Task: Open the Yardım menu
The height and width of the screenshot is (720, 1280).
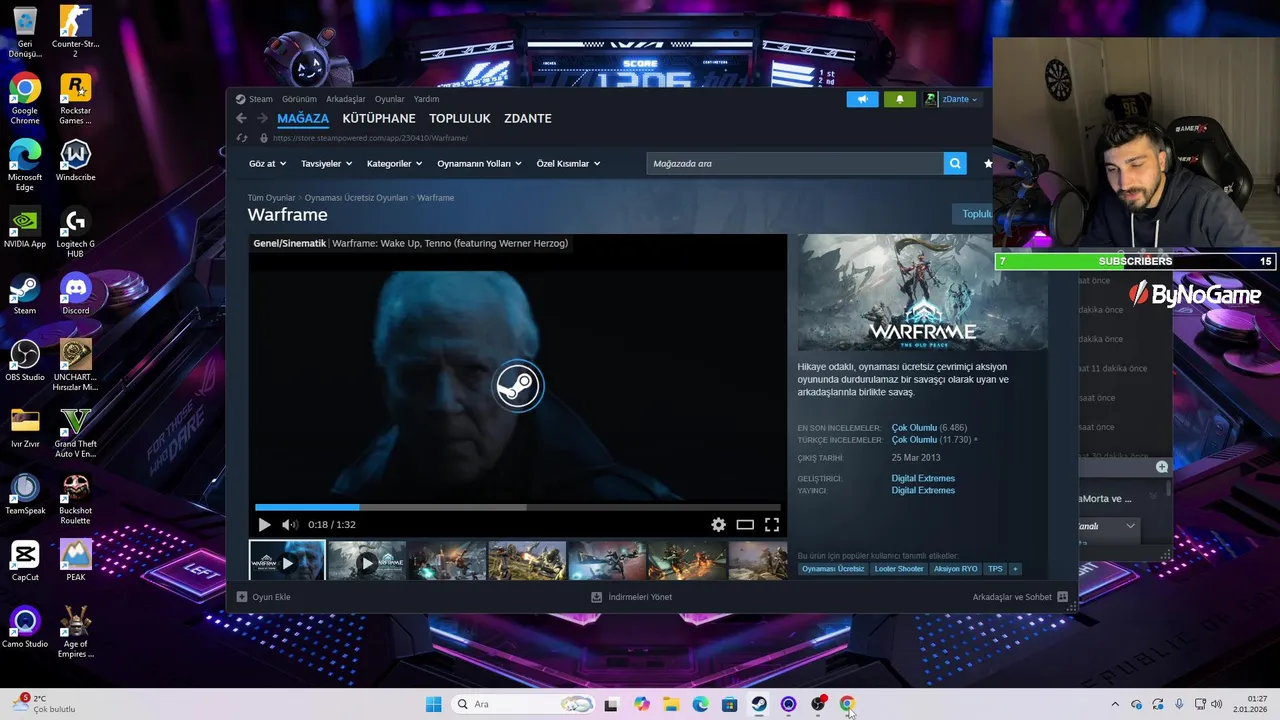Action: click(x=426, y=99)
